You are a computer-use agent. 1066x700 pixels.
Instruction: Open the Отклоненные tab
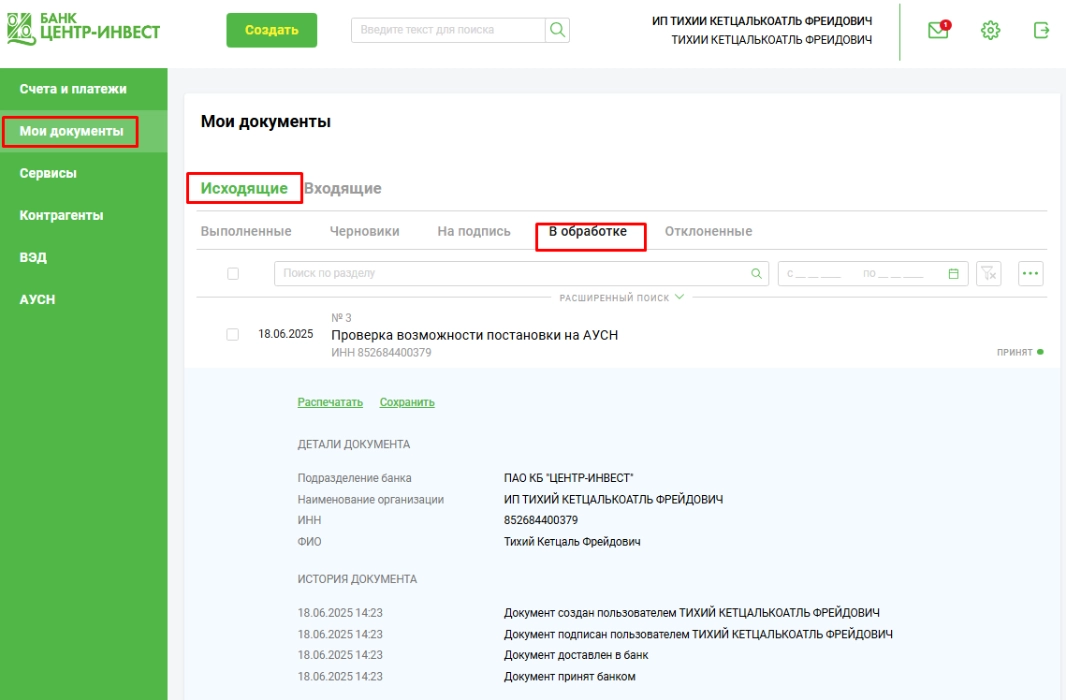point(708,231)
